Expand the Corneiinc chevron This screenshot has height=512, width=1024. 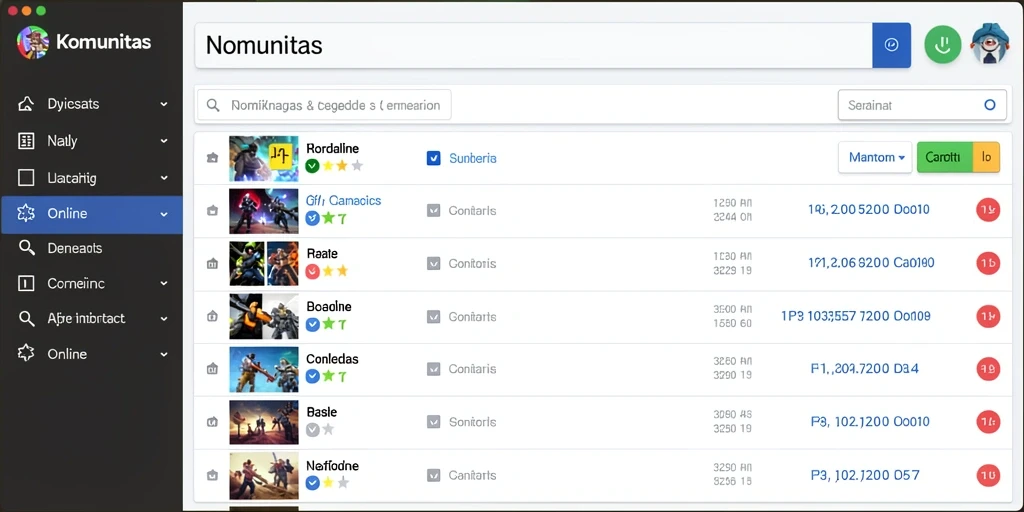coord(164,283)
